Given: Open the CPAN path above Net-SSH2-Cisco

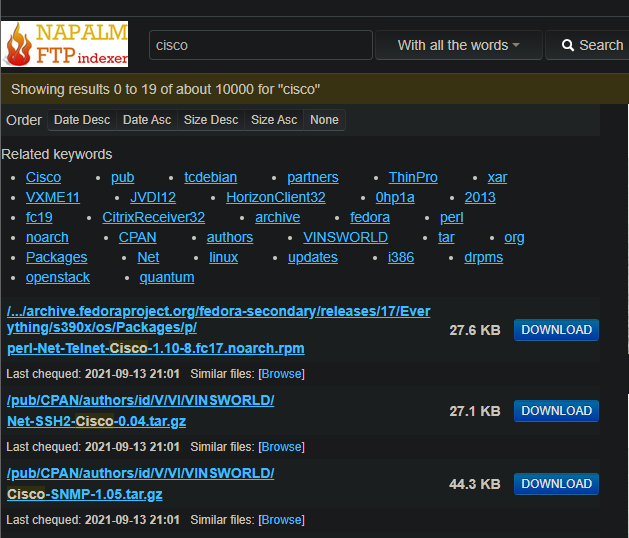Looking at the screenshot, I should (x=140, y=400).
